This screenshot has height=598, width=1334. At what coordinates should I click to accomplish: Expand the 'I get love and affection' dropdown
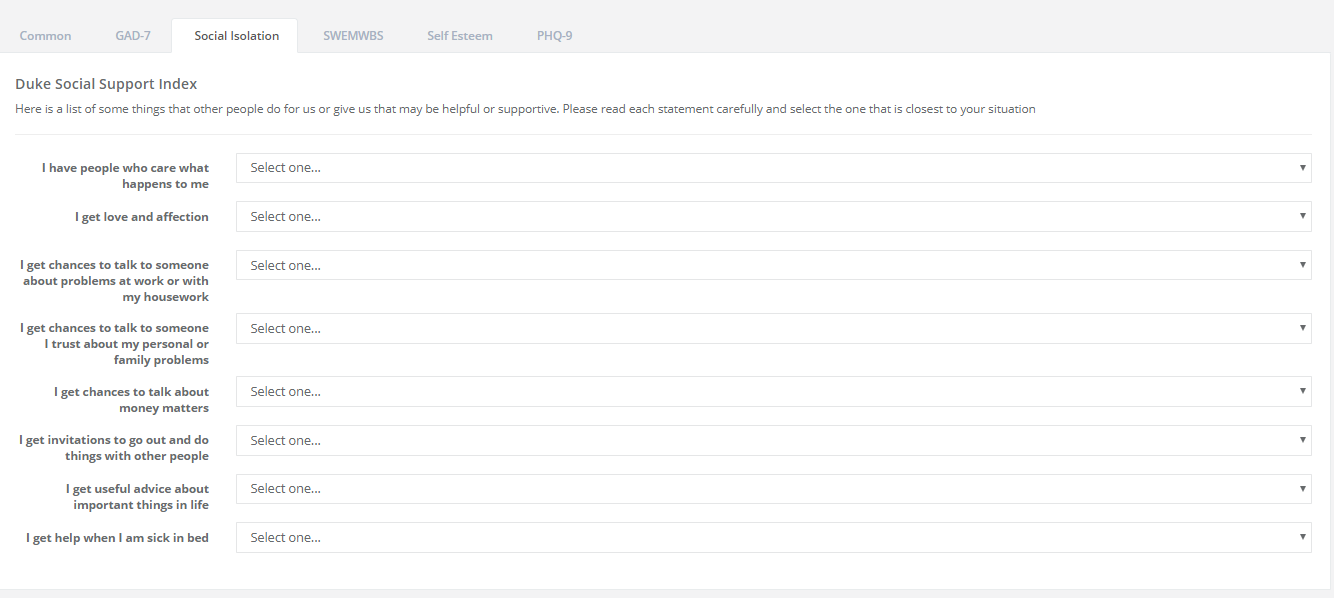[774, 216]
